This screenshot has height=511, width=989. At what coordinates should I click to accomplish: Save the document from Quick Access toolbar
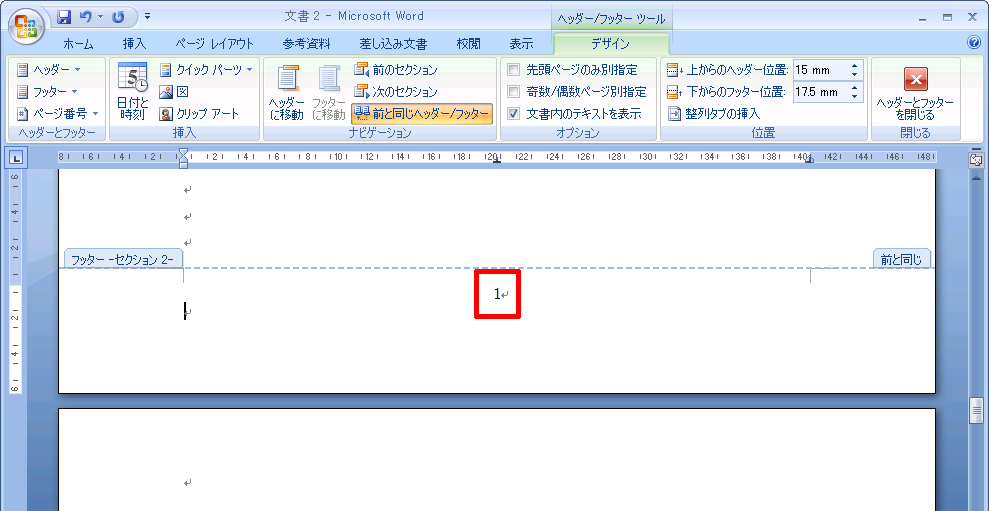coord(64,17)
